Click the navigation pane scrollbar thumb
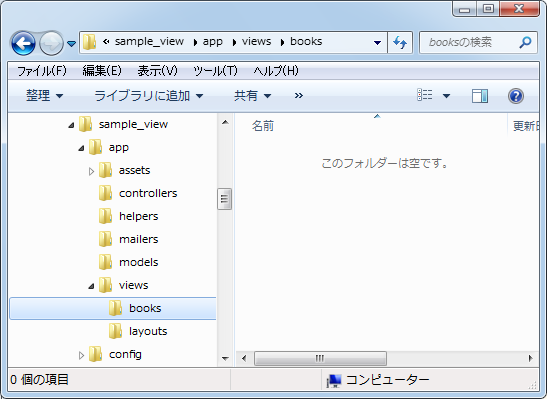Image resolution: width=547 pixels, height=399 pixels. (224, 199)
